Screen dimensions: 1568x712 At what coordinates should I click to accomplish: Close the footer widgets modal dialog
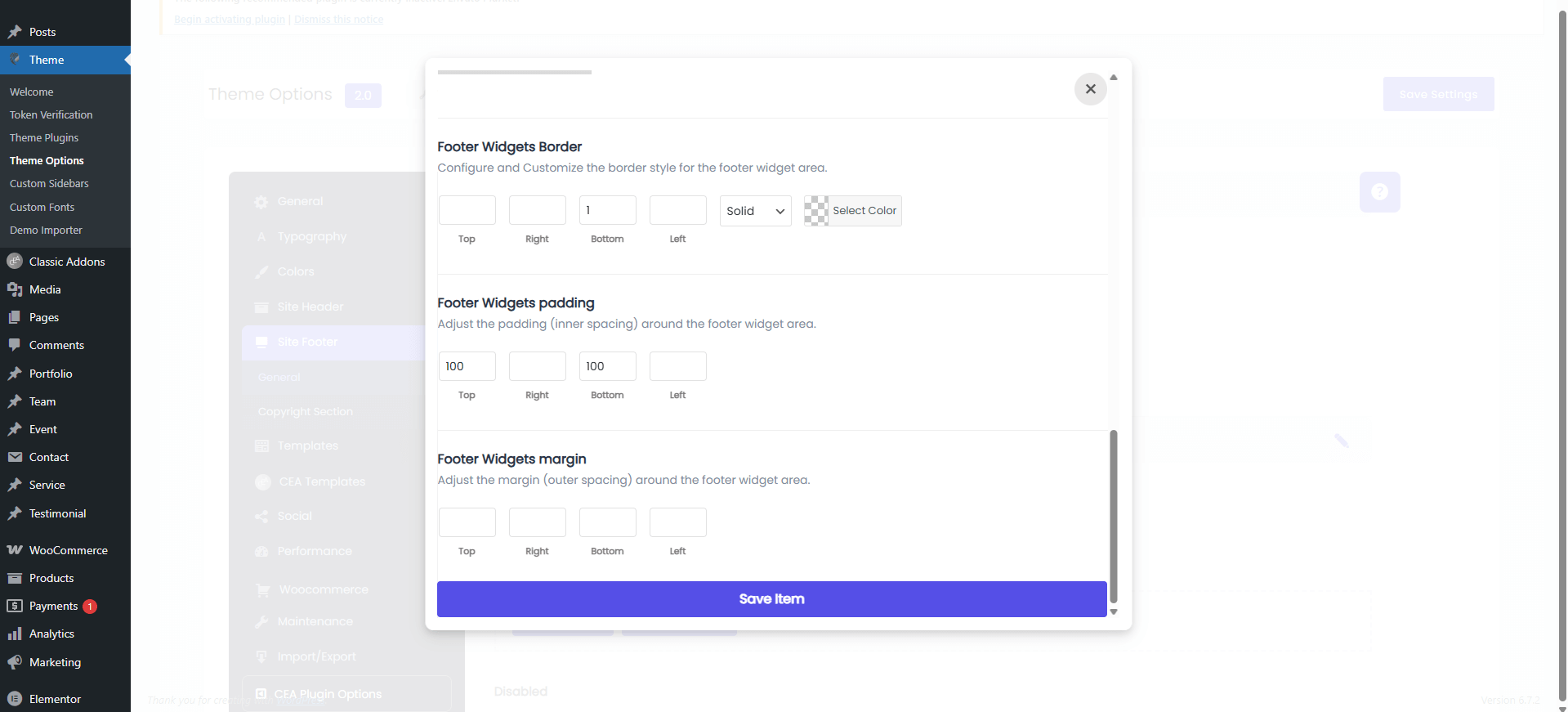coord(1090,89)
